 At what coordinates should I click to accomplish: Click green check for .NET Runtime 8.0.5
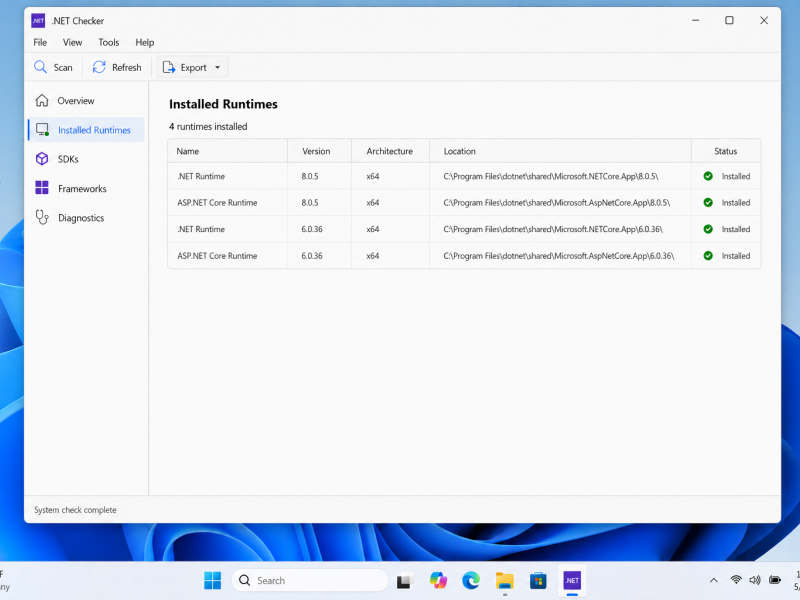(x=708, y=176)
